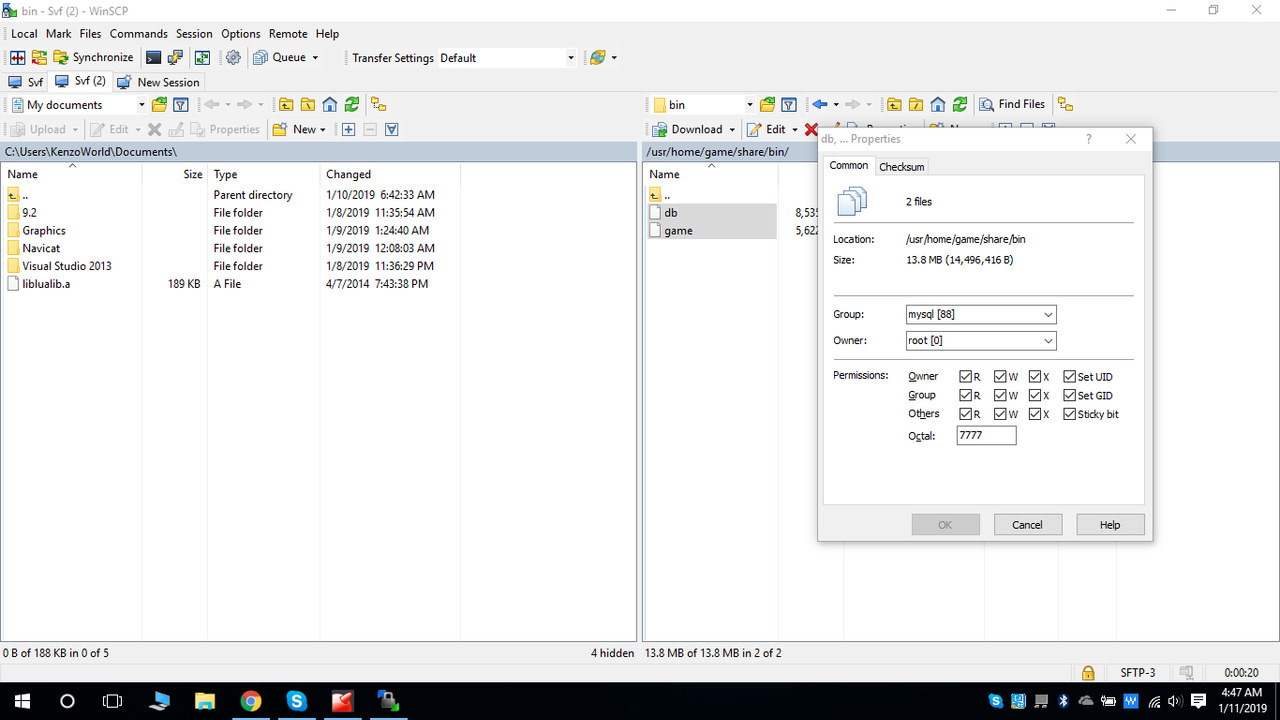Switch to first Svf session tab
This screenshot has width=1280, height=720.
(x=26, y=82)
